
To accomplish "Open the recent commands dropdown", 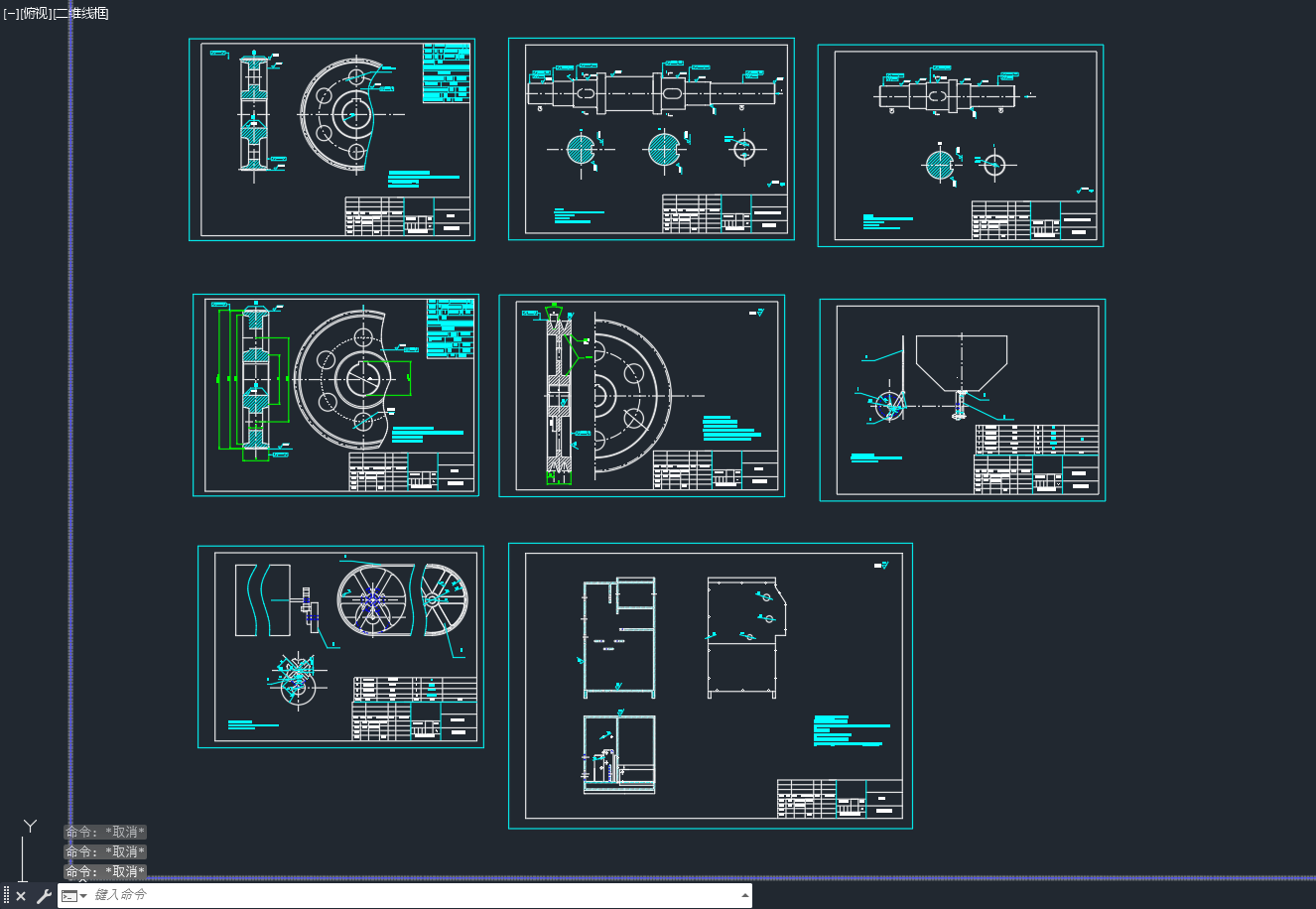I will click(74, 896).
